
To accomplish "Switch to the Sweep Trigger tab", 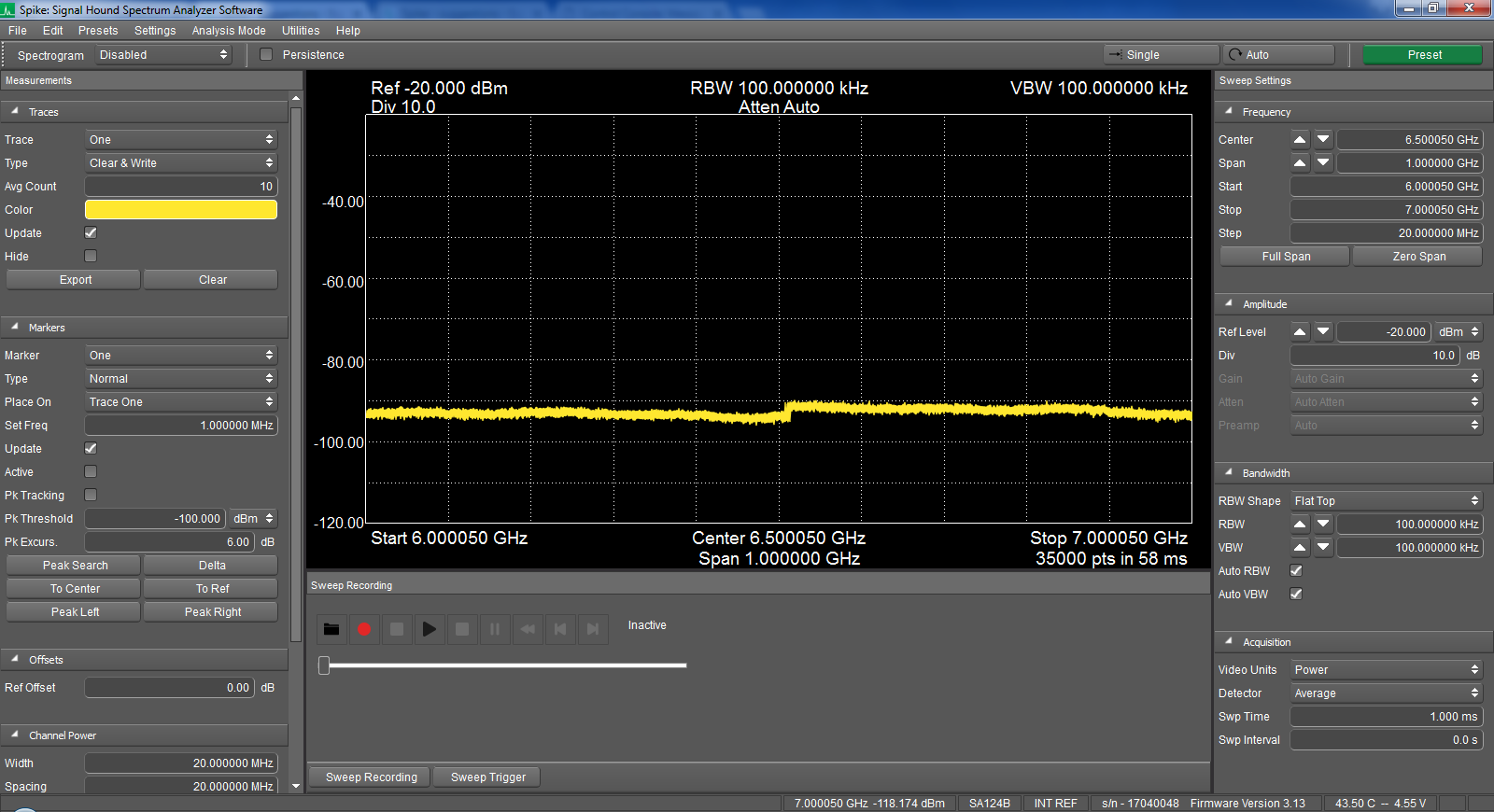I will [488, 777].
